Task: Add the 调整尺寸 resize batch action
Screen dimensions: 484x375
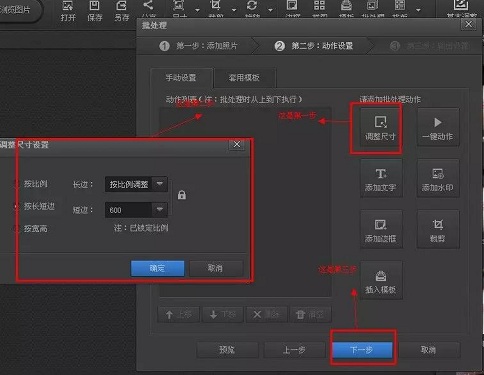Action: (x=380, y=128)
